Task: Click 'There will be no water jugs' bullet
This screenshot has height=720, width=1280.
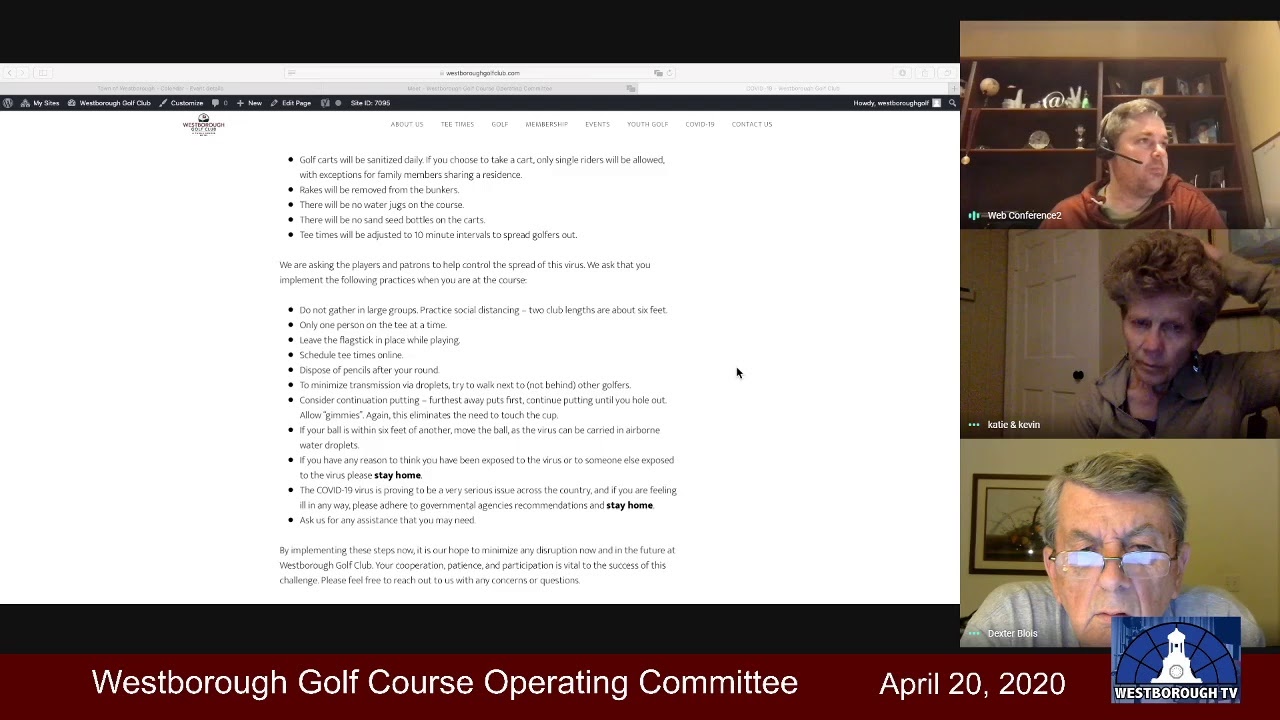Action: (381, 205)
